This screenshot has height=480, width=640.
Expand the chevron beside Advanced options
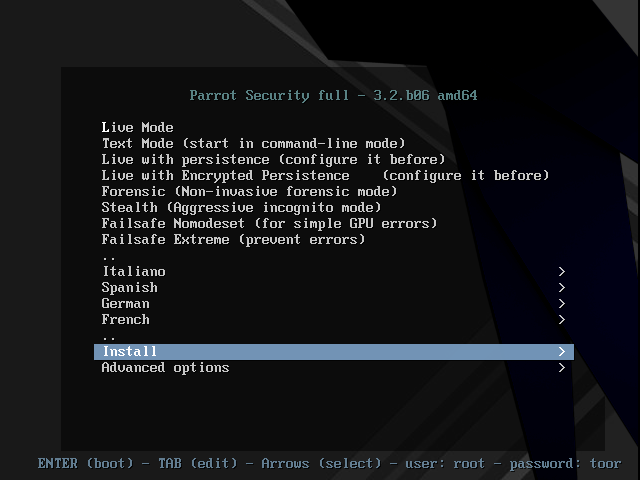tap(562, 367)
